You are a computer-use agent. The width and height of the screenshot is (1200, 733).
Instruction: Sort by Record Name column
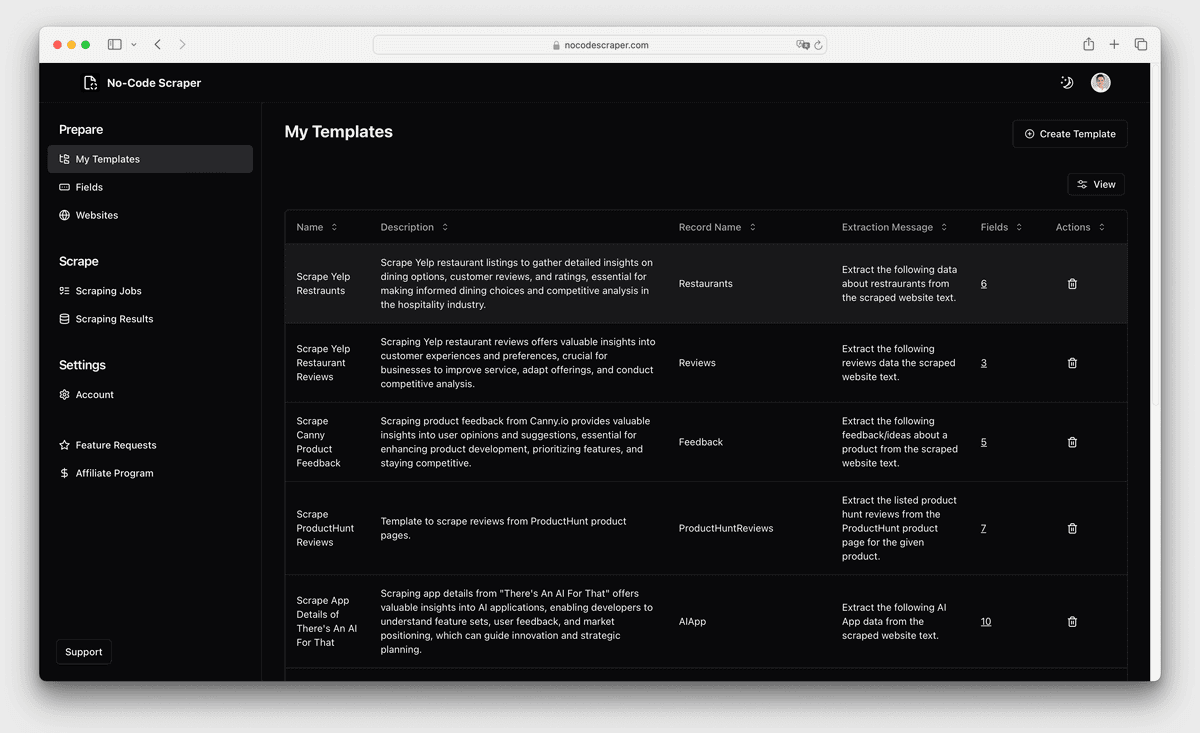[716, 227]
